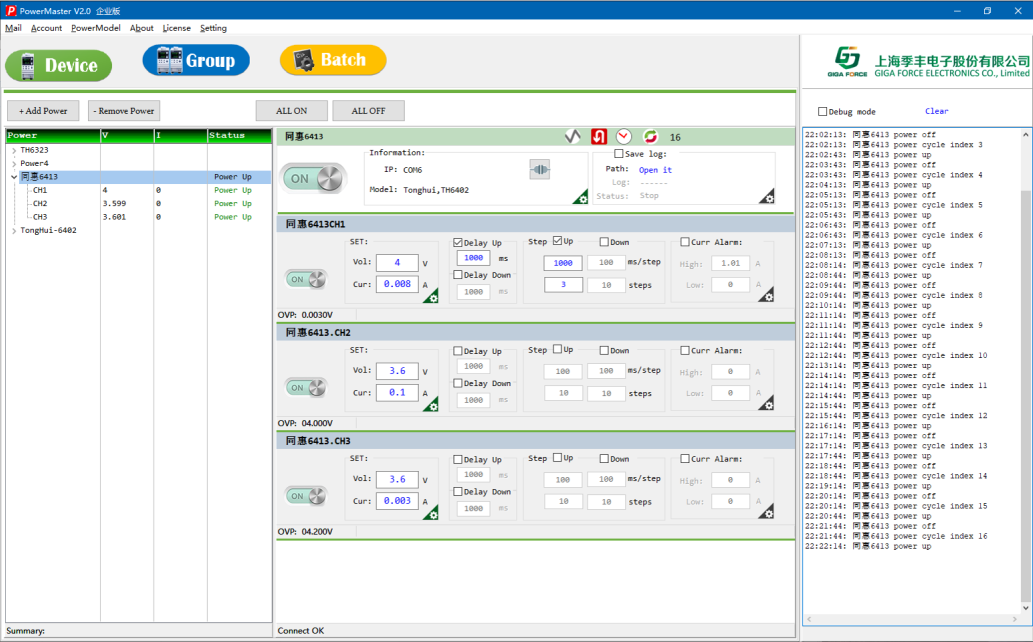Open the Mail menu
Image resolution: width=1033 pixels, height=642 pixels.
[x=13, y=28]
